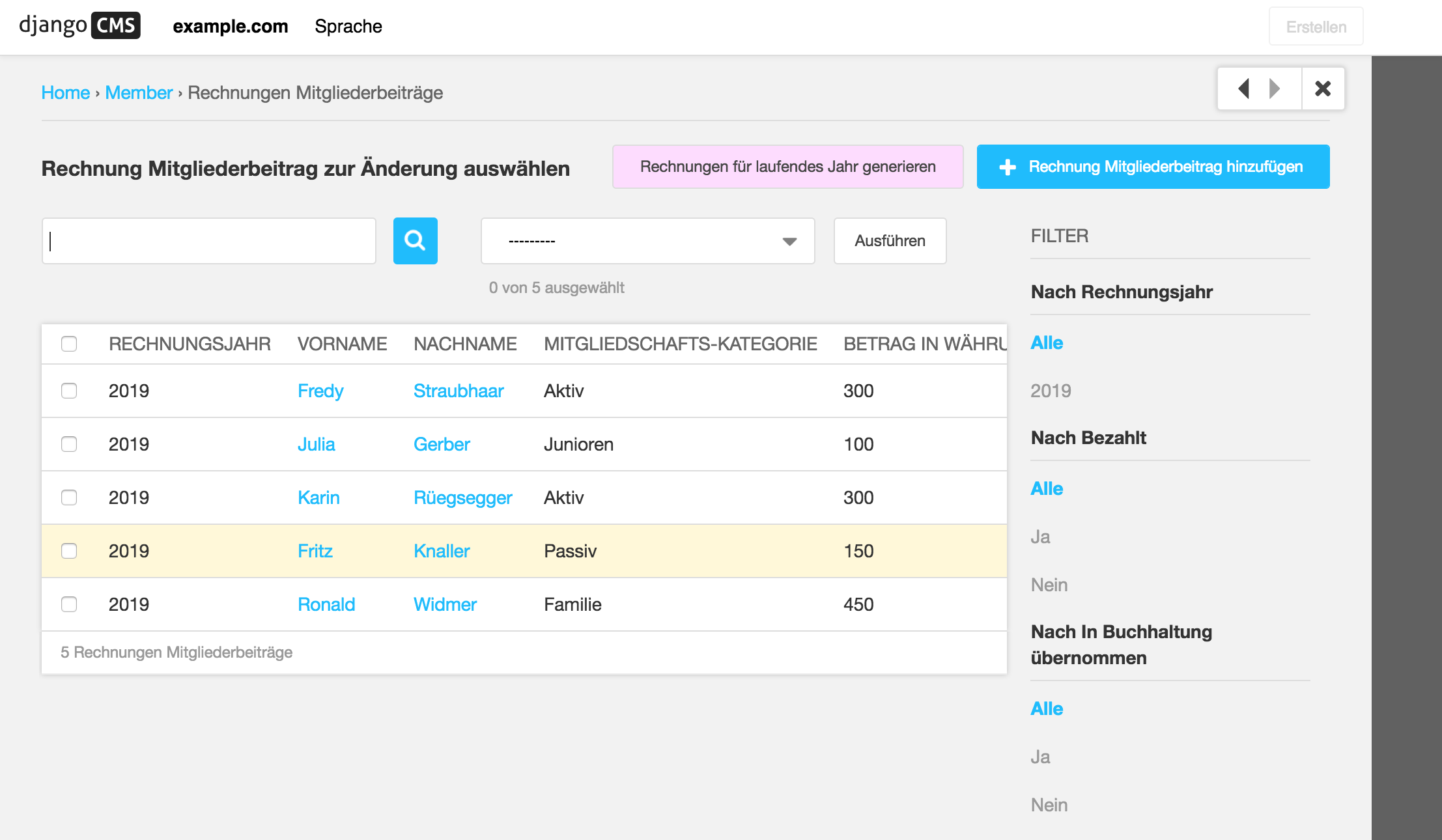This screenshot has height=840, width=1442.
Task: Filter by year 2019
Action: point(1051,391)
